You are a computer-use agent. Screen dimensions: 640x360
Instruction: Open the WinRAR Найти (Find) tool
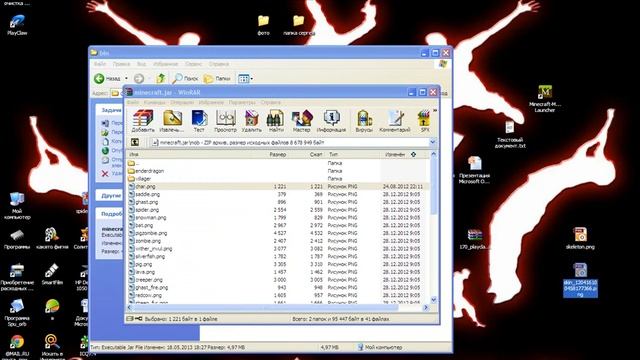276,121
